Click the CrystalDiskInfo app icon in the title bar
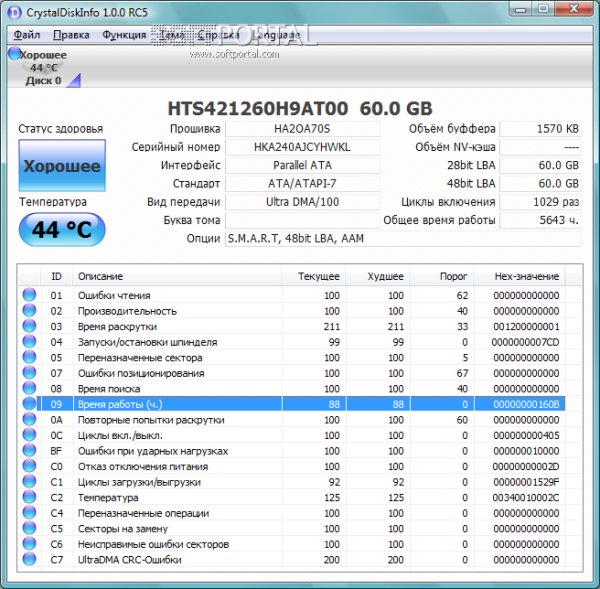 tap(15, 12)
